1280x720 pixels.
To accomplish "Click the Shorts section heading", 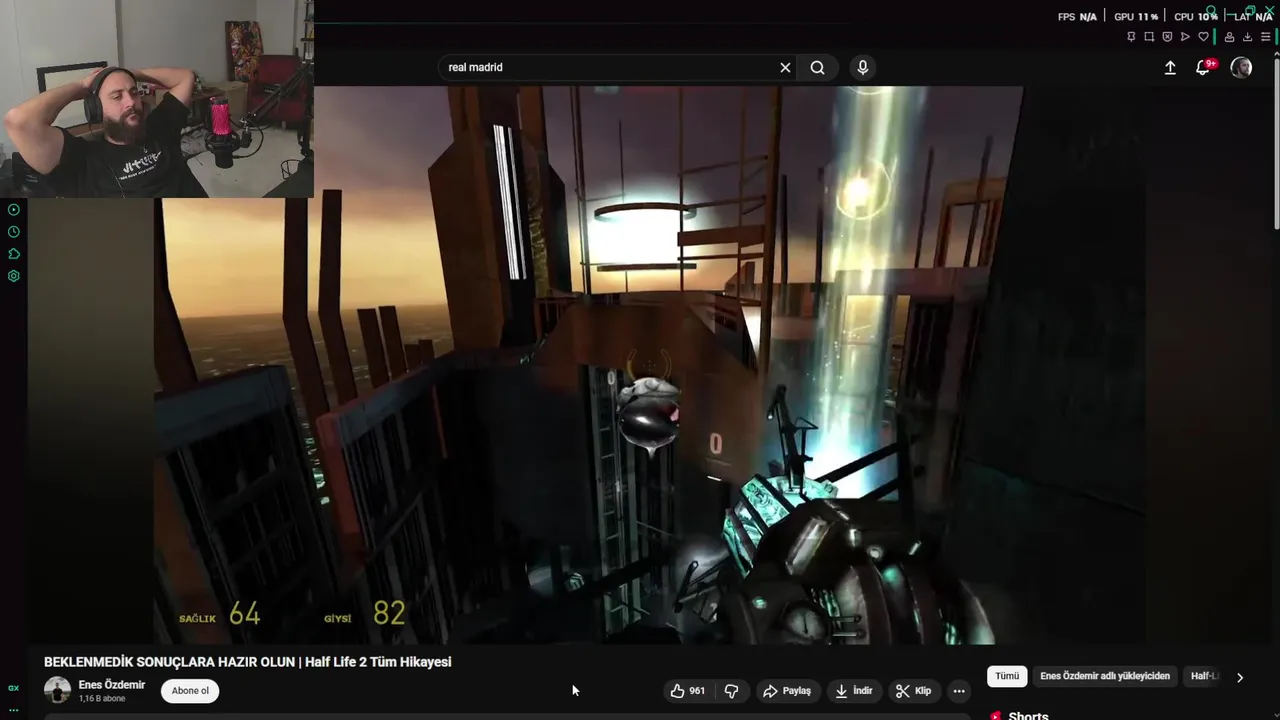I will (1028, 715).
